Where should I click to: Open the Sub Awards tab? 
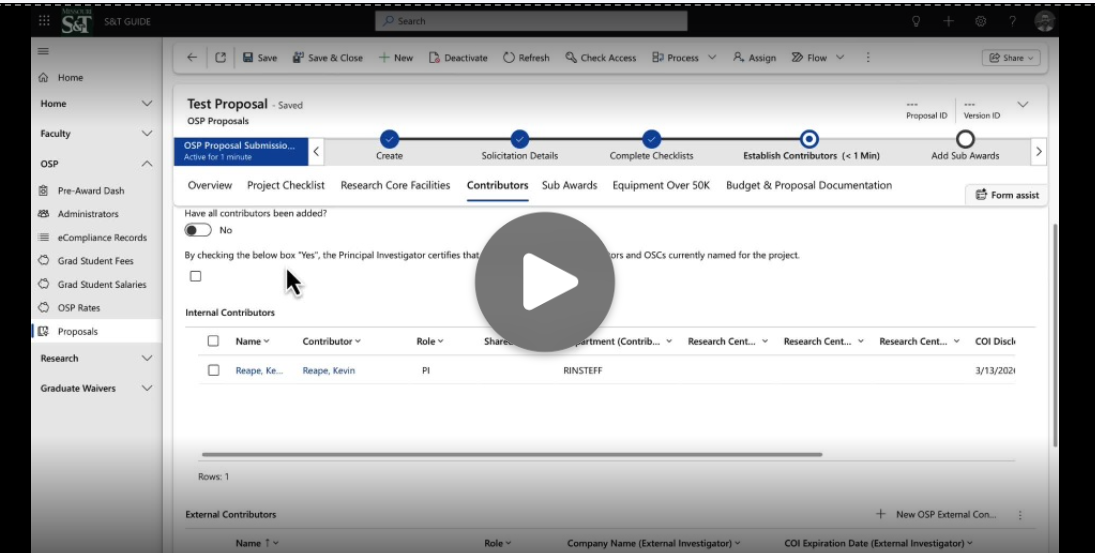pos(569,185)
